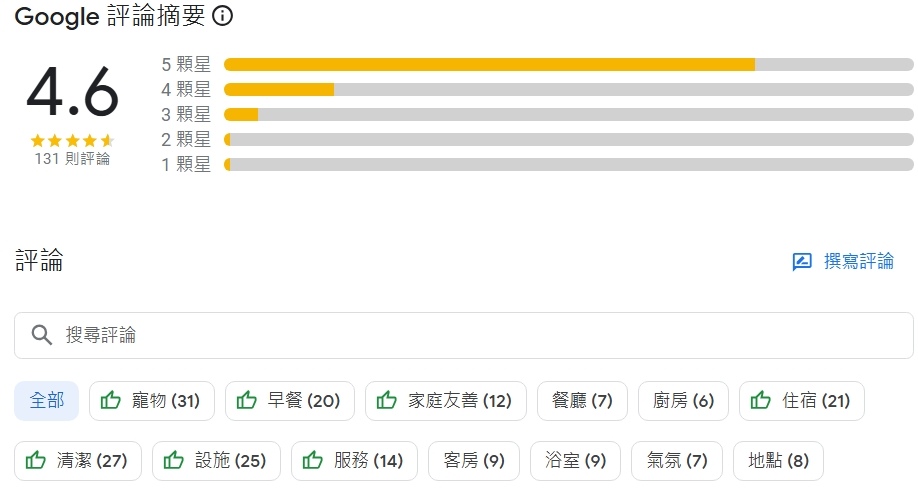
Task: Click the thumbs-up icon on 家庭友善 chip
Action: [387, 401]
